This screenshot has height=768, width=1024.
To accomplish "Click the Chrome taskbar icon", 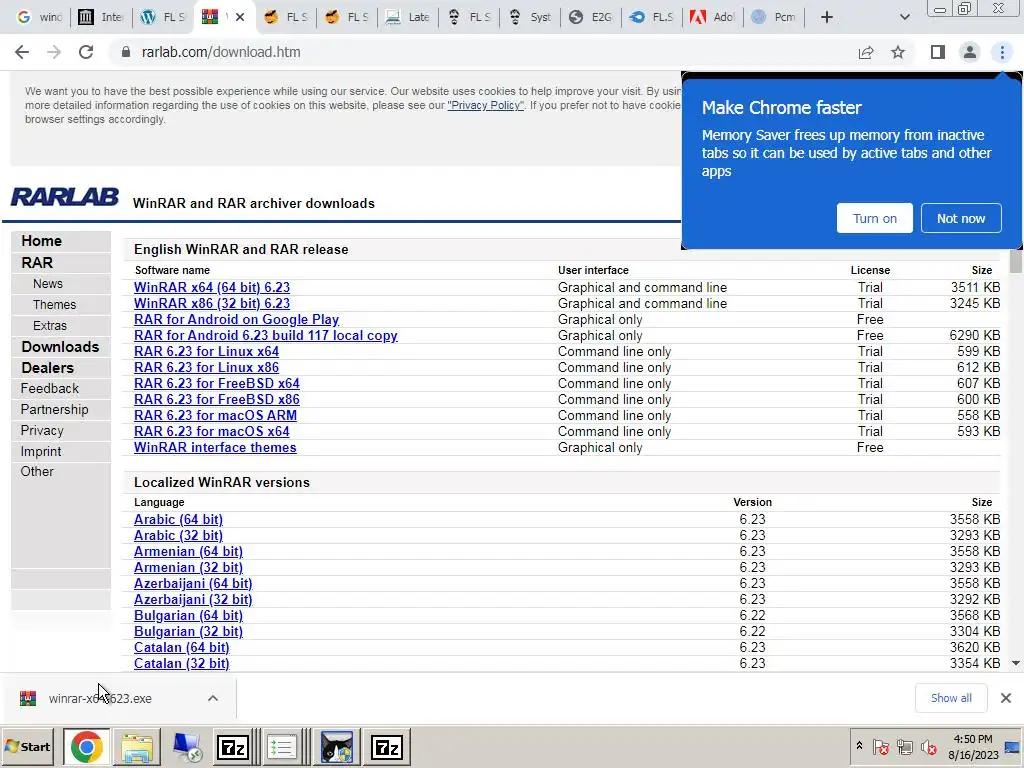I will (x=86, y=746).
